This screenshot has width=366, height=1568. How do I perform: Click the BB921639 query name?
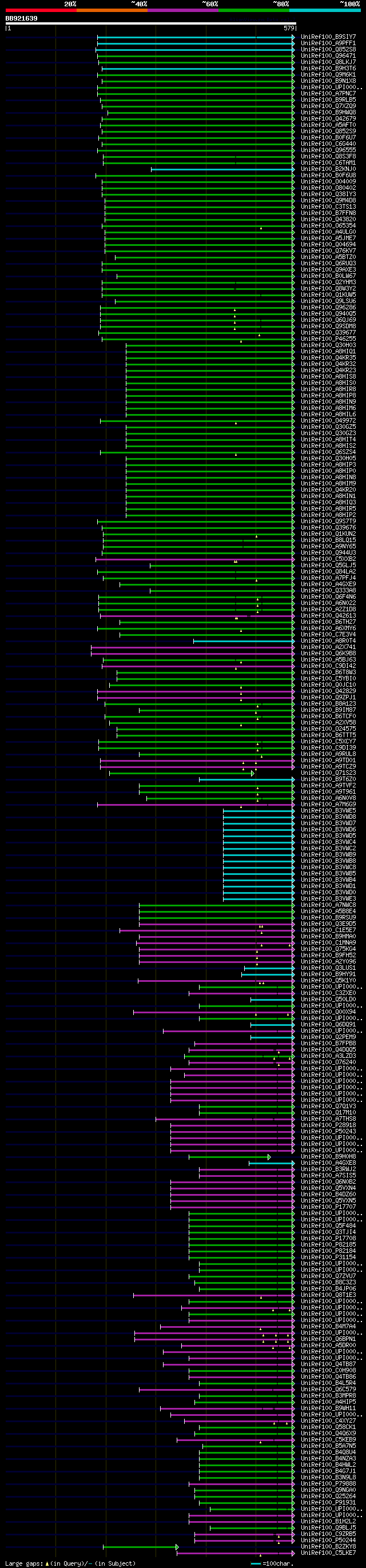21,19
